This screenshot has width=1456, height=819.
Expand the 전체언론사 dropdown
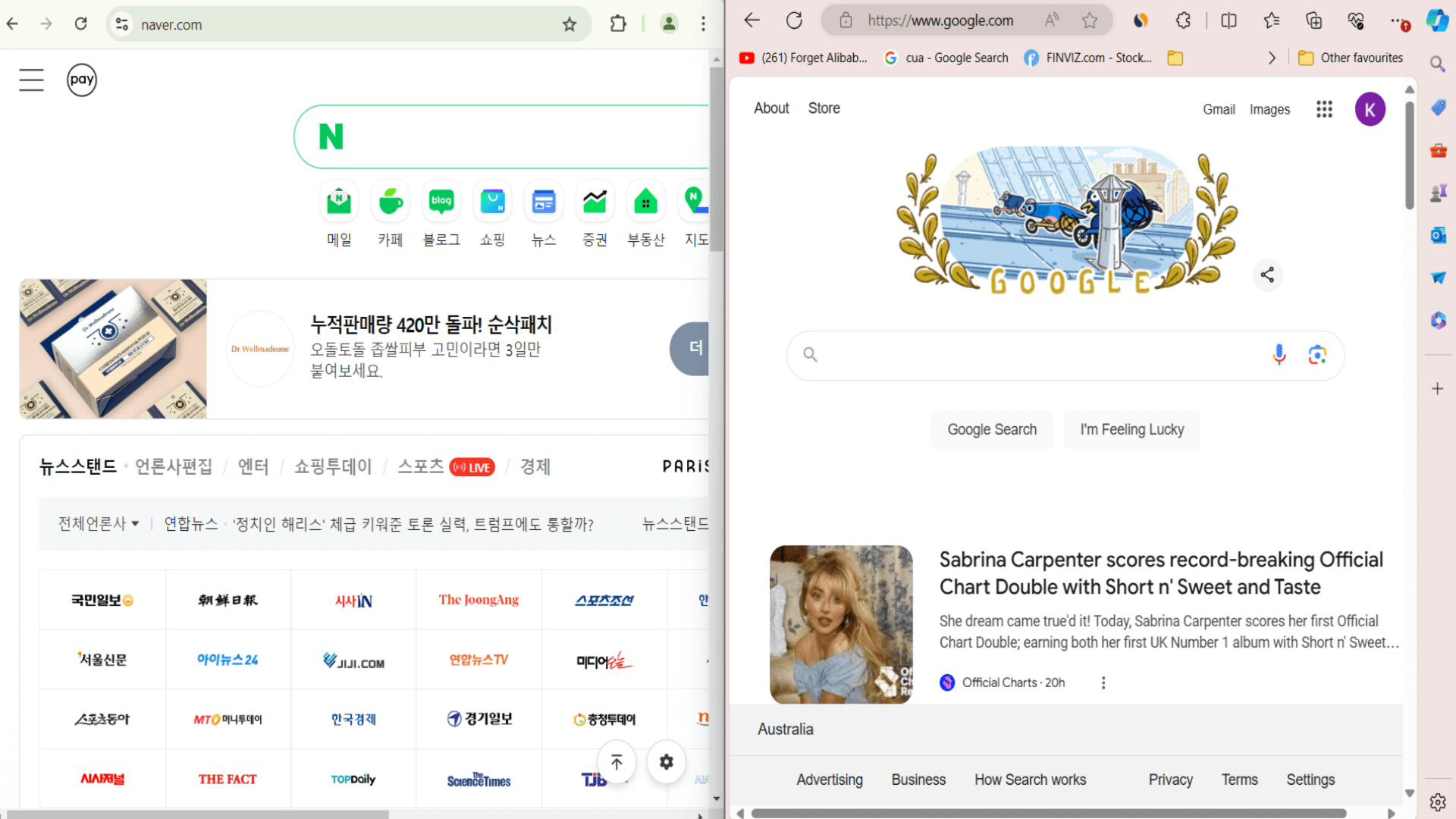[x=99, y=524]
